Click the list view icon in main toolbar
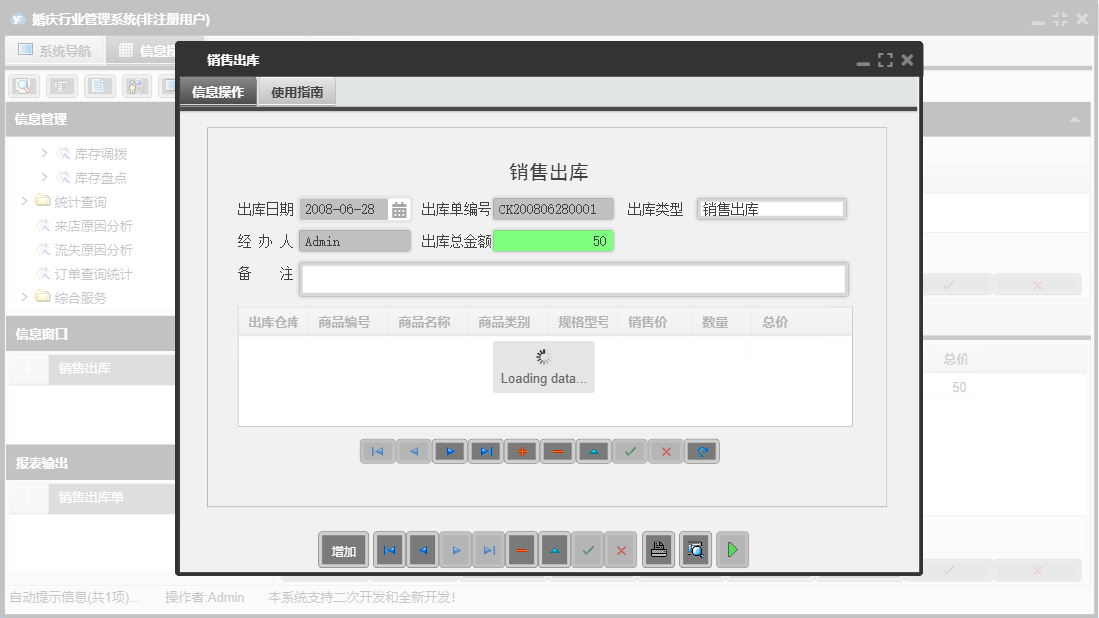1099x618 pixels. click(x=62, y=86)
